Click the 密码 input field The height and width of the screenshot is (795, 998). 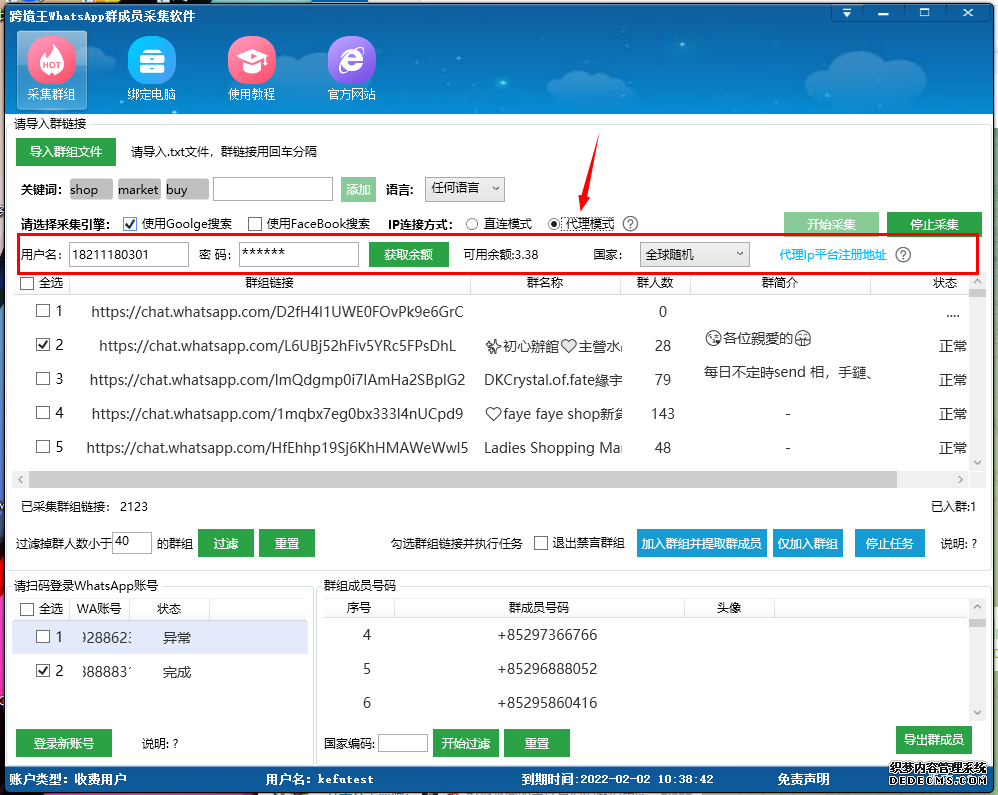(299, 254)
